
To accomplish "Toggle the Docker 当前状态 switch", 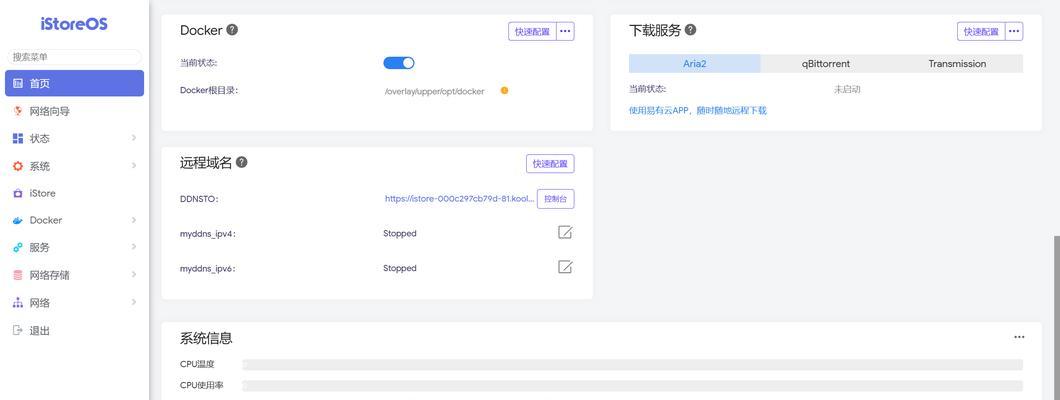I will coord(399,63).
